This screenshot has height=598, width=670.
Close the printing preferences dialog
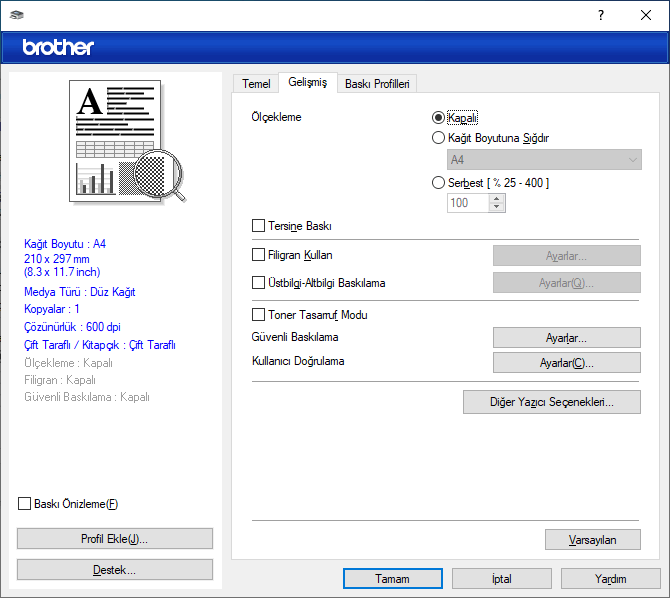(646, 15)
